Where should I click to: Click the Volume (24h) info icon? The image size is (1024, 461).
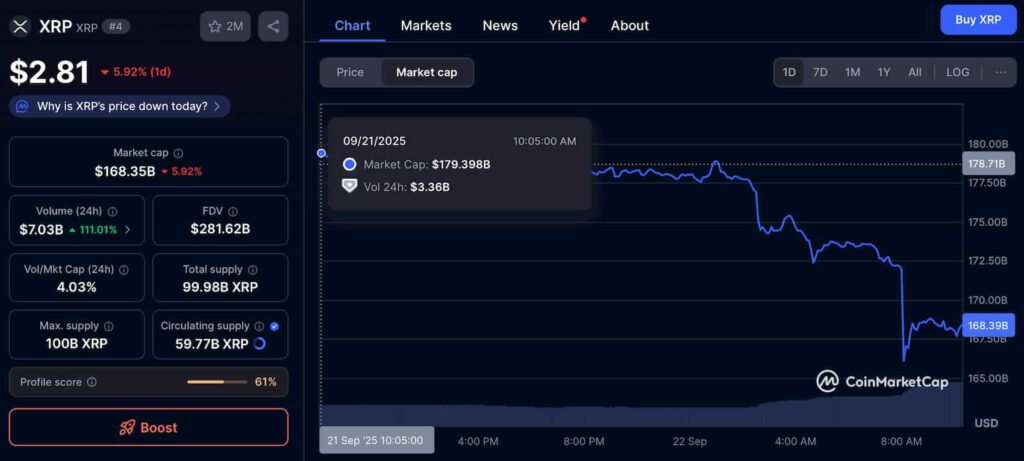[x=112, y=212]
